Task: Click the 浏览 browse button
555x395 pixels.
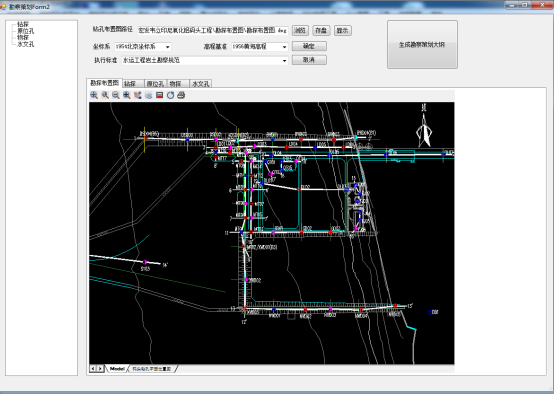Action: coord(300,30)
